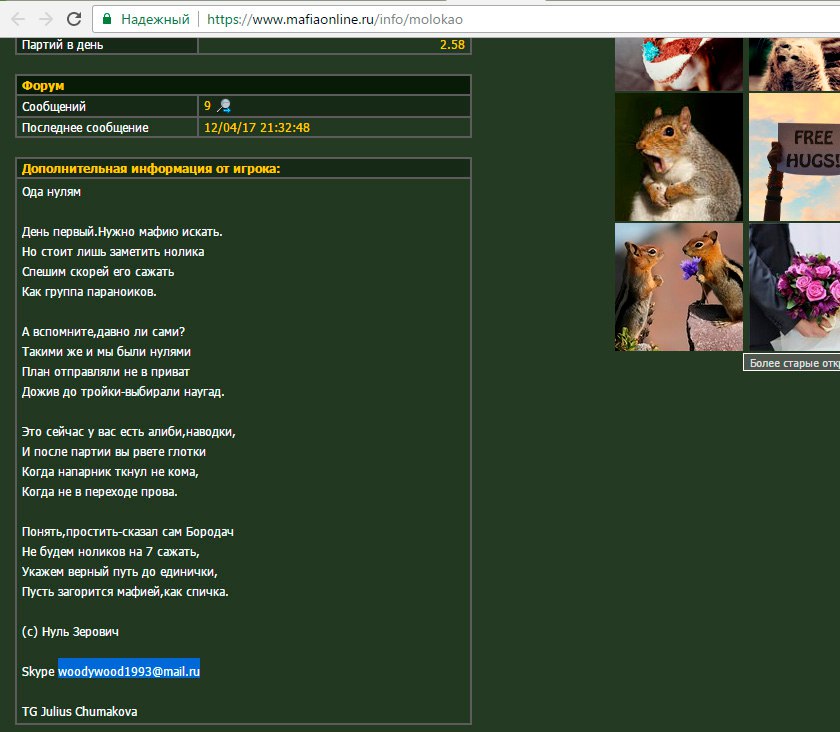
Task: Click the browser back arrow
Action: pyautogui.click(x=18, y=19)
